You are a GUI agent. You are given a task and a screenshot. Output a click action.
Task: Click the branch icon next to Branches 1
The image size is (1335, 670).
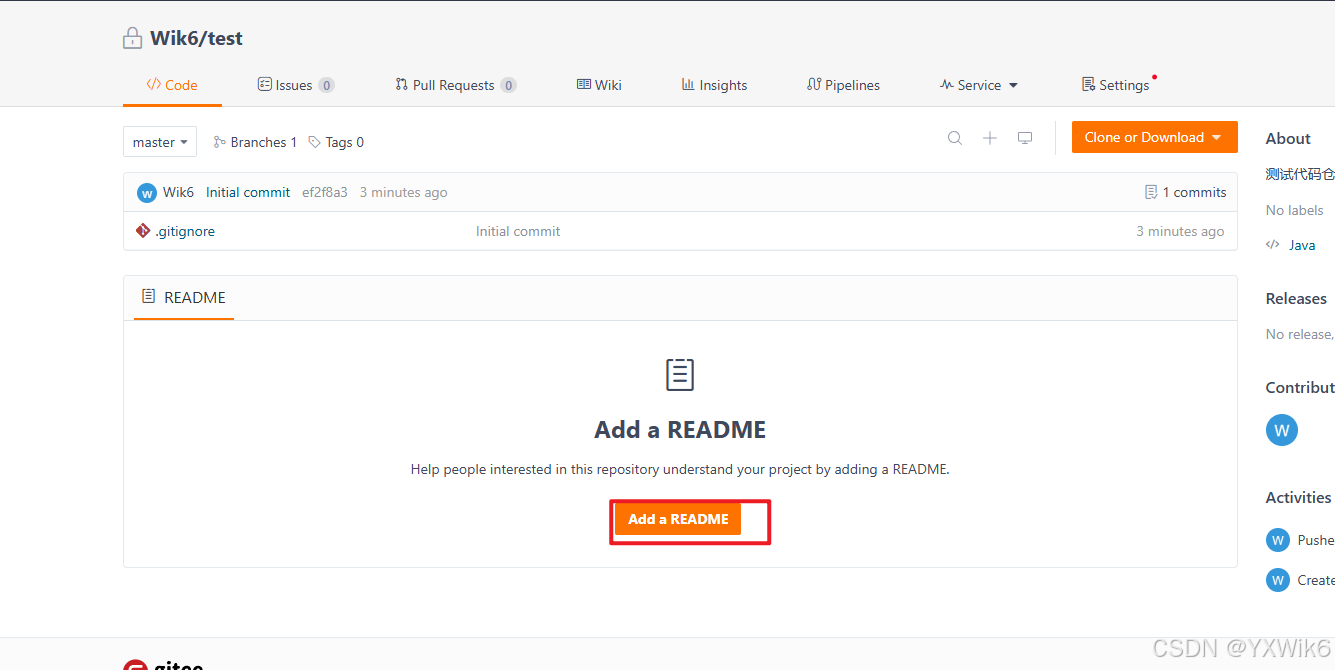point(220,142)
